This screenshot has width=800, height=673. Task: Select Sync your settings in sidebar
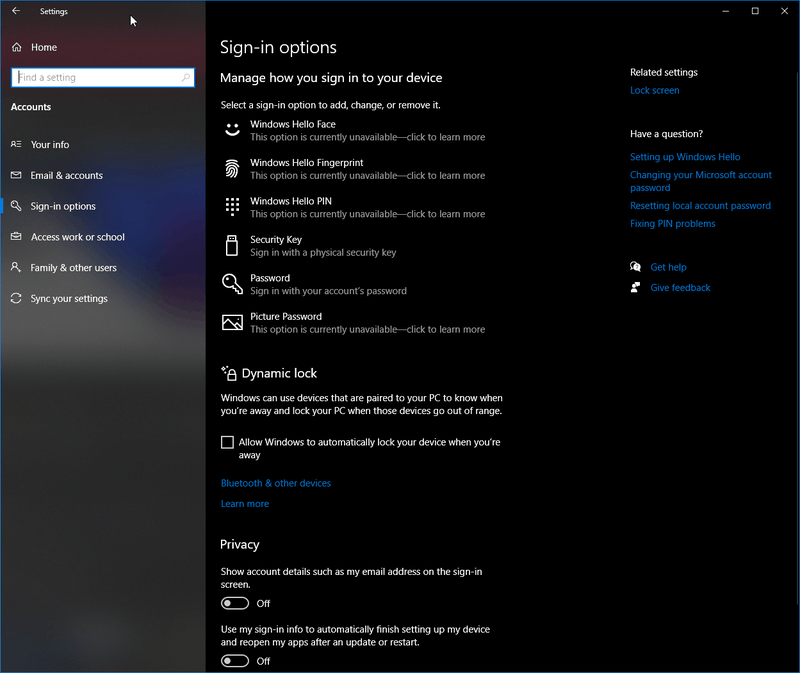coord(69,299)
